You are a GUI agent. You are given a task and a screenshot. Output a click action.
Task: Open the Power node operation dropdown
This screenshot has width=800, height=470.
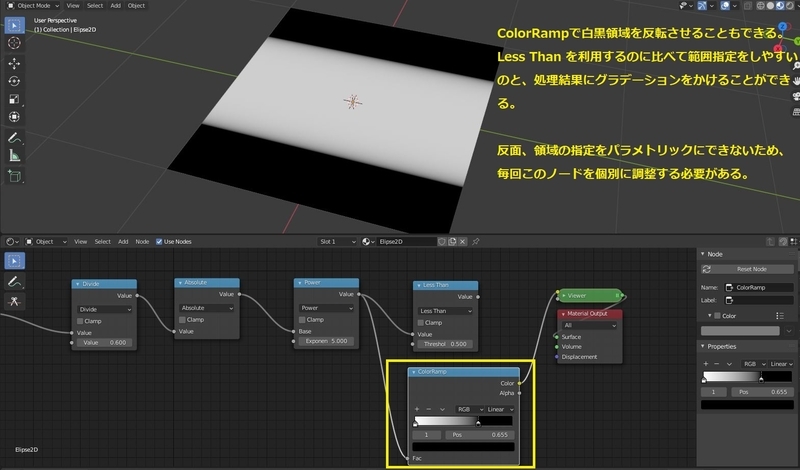pos(326,308)
